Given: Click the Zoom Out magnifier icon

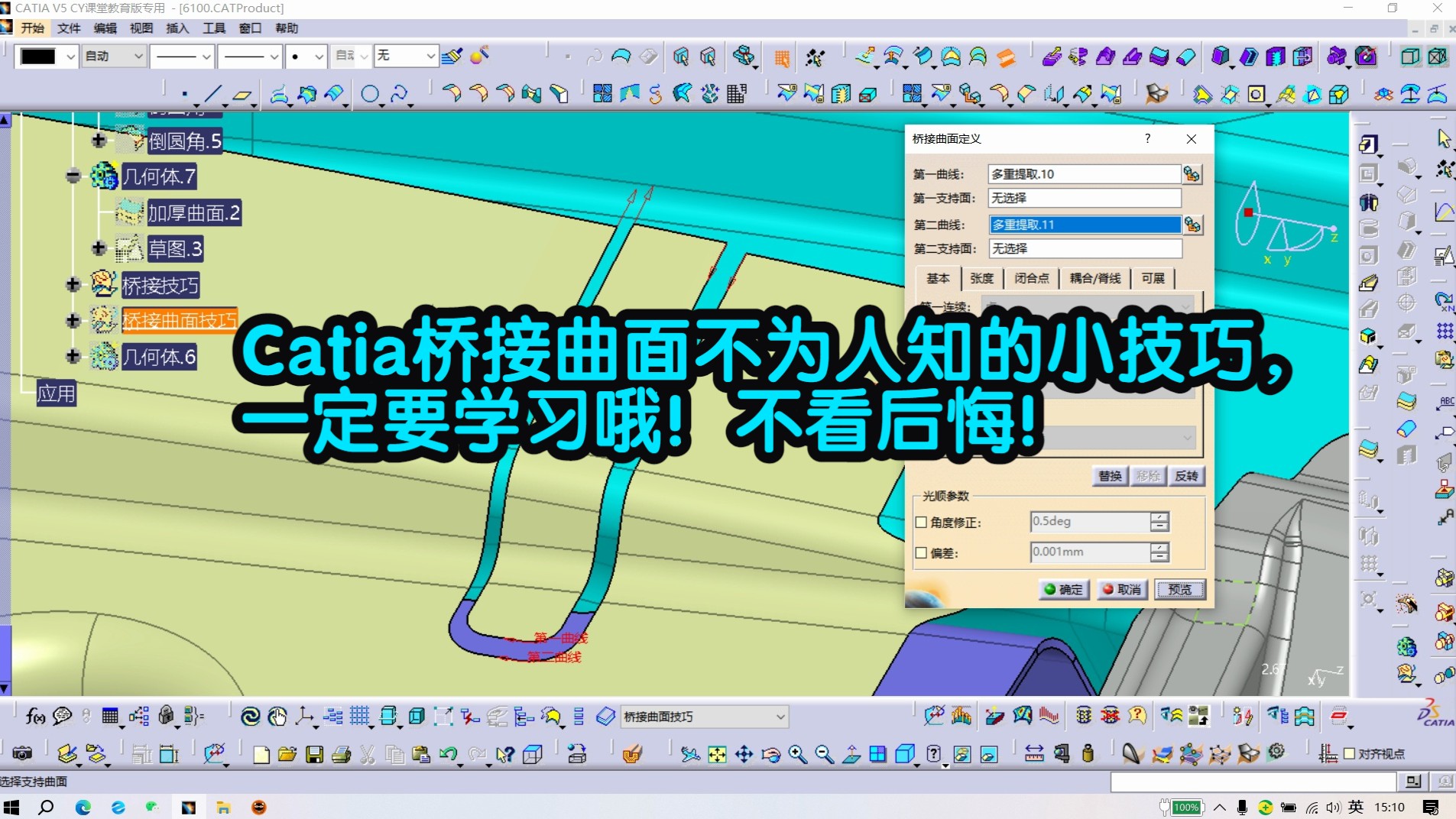Looking at the screenshot, I should 824,755.
